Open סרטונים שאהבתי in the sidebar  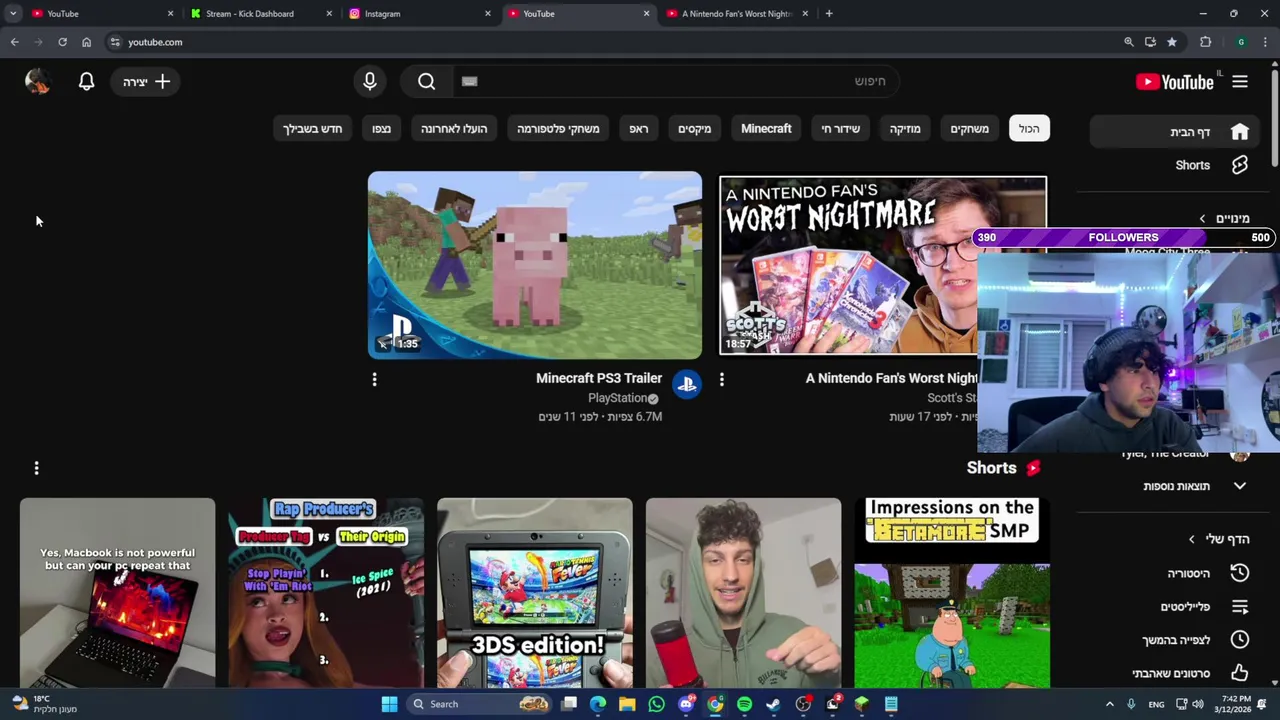click(x=1177, y=673)
